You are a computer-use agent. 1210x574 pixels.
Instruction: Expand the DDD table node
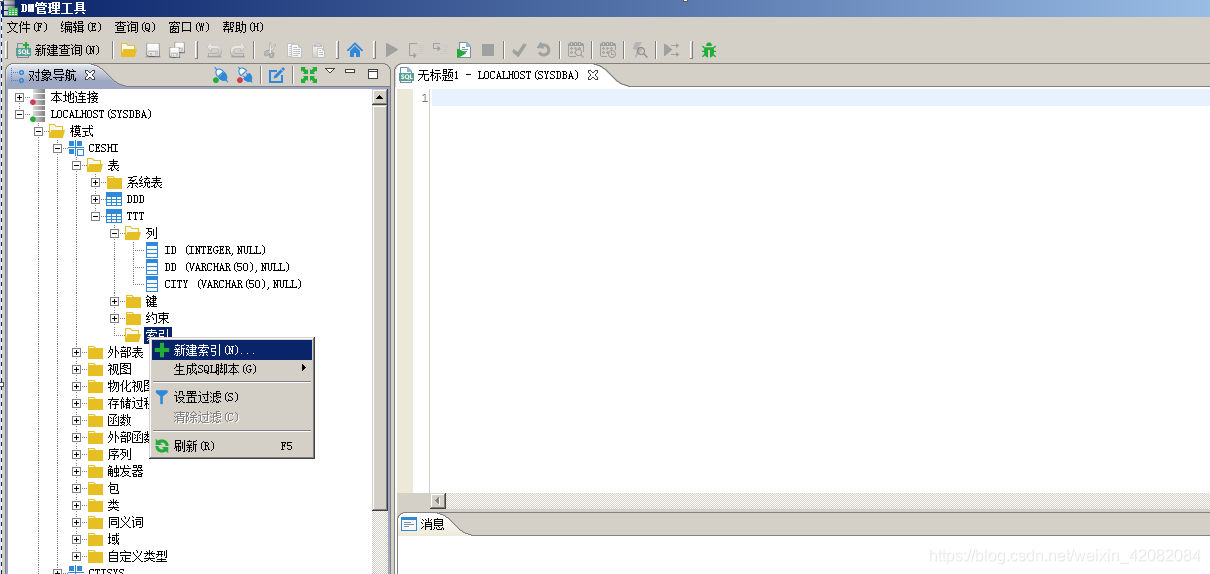coord(96,199)
